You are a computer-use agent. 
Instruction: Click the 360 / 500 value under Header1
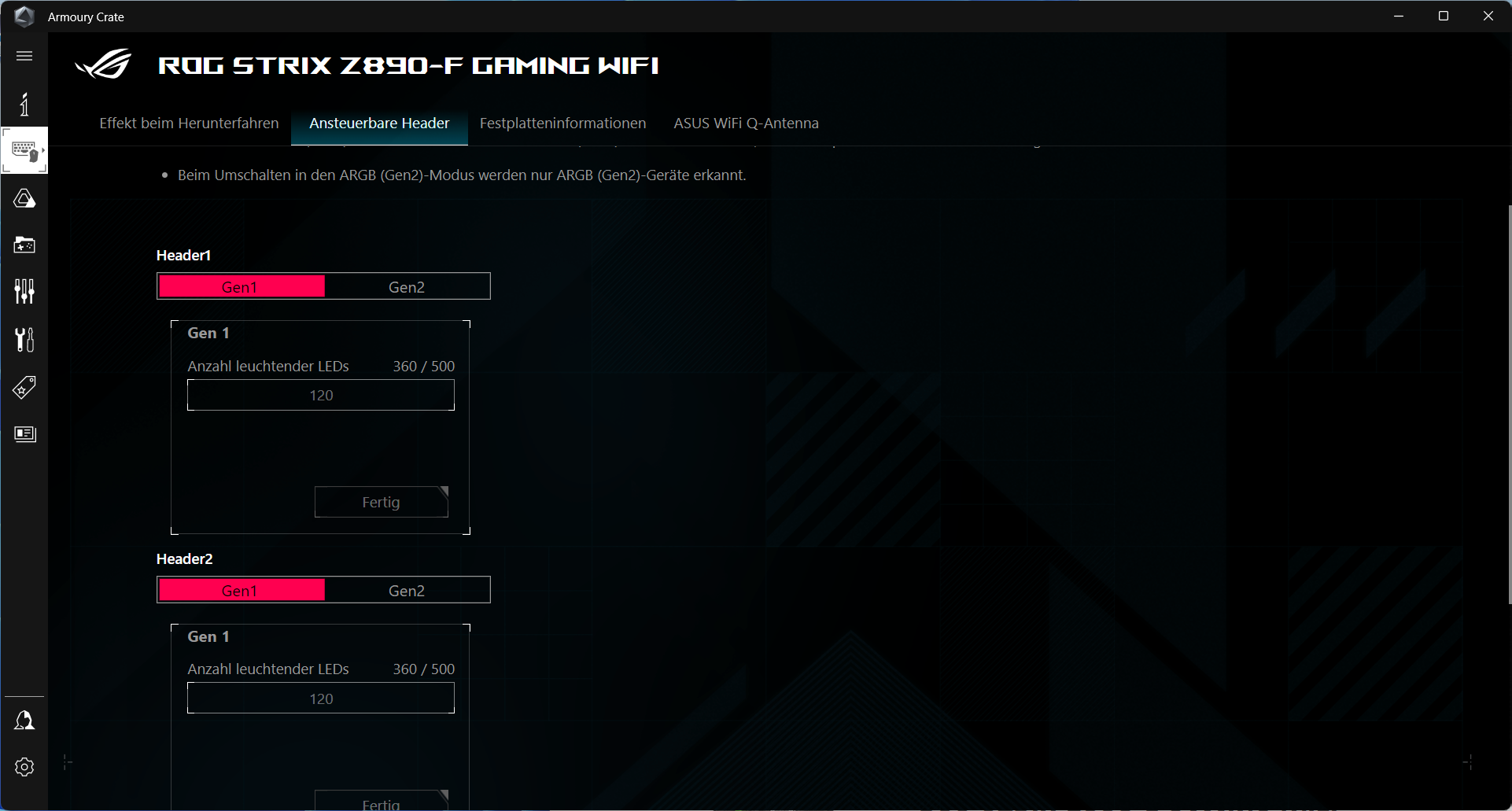click(x=424, y=366)
